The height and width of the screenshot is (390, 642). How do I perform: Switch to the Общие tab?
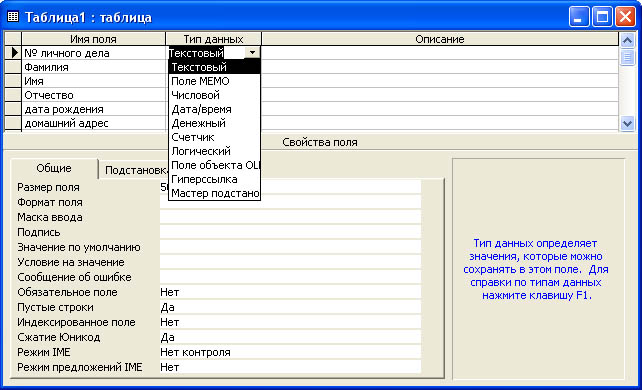click(x=54, y=169)
